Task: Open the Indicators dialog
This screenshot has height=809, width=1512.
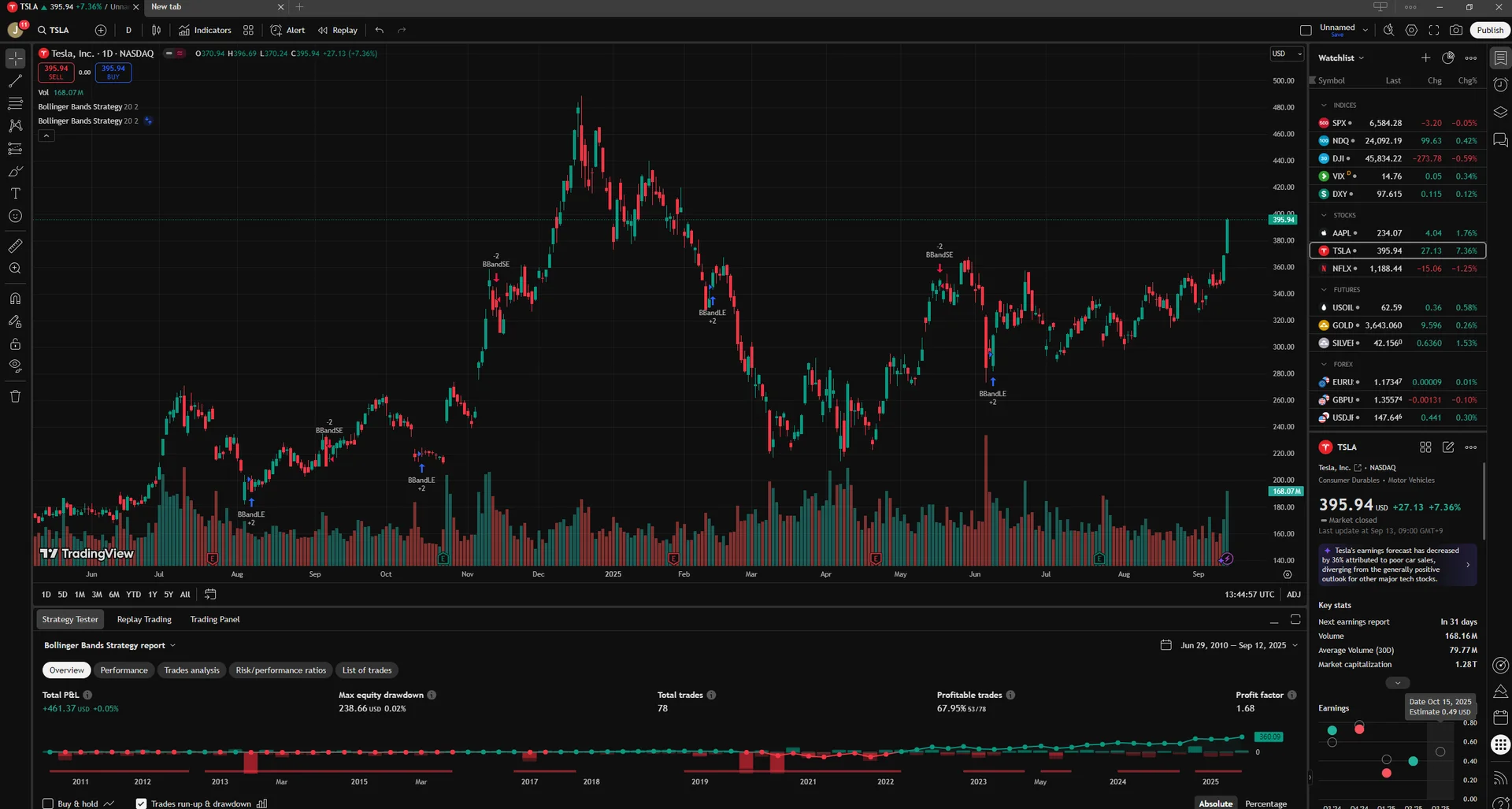Action: [205, 30]
